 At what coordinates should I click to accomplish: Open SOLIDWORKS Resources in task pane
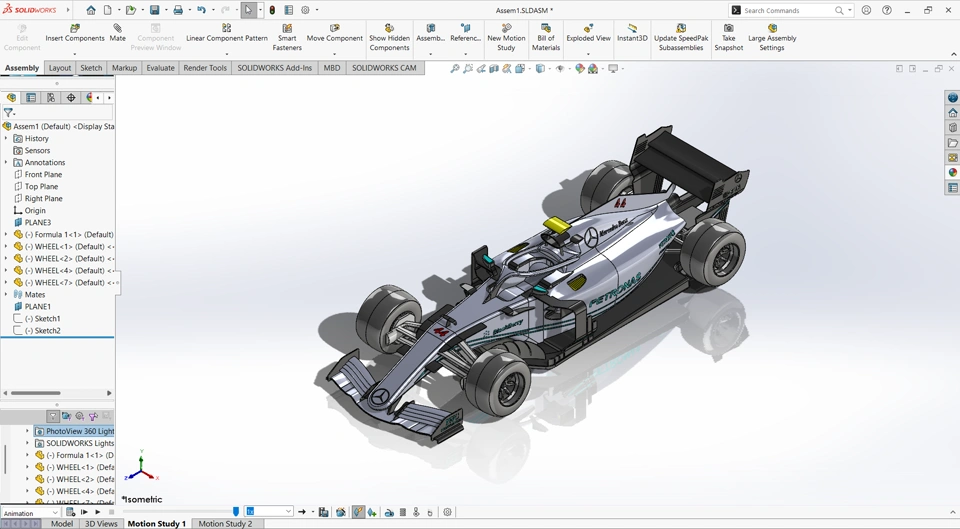coord(952,113)
